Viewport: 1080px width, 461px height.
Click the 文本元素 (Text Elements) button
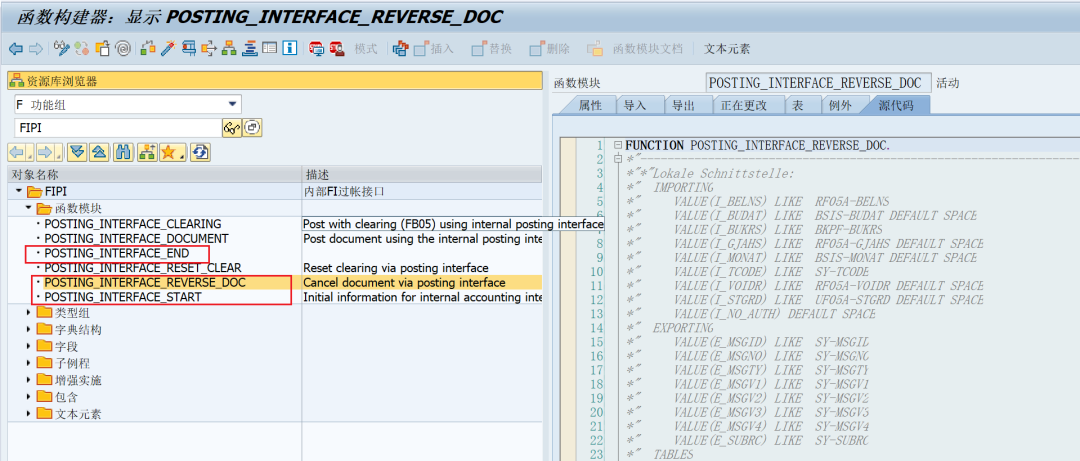(727, 49)
